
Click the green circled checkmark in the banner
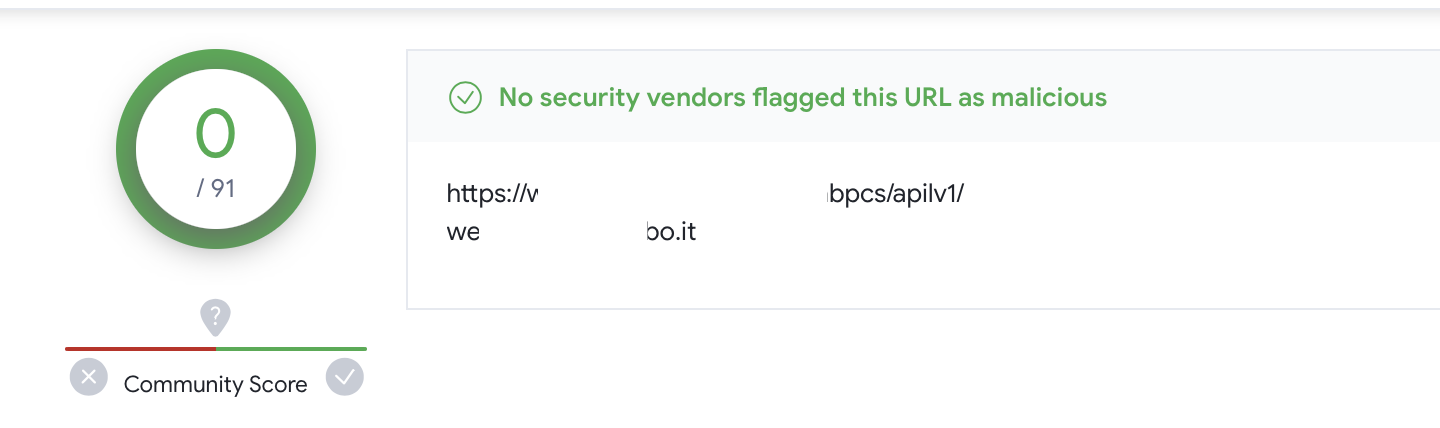[466, 97]
